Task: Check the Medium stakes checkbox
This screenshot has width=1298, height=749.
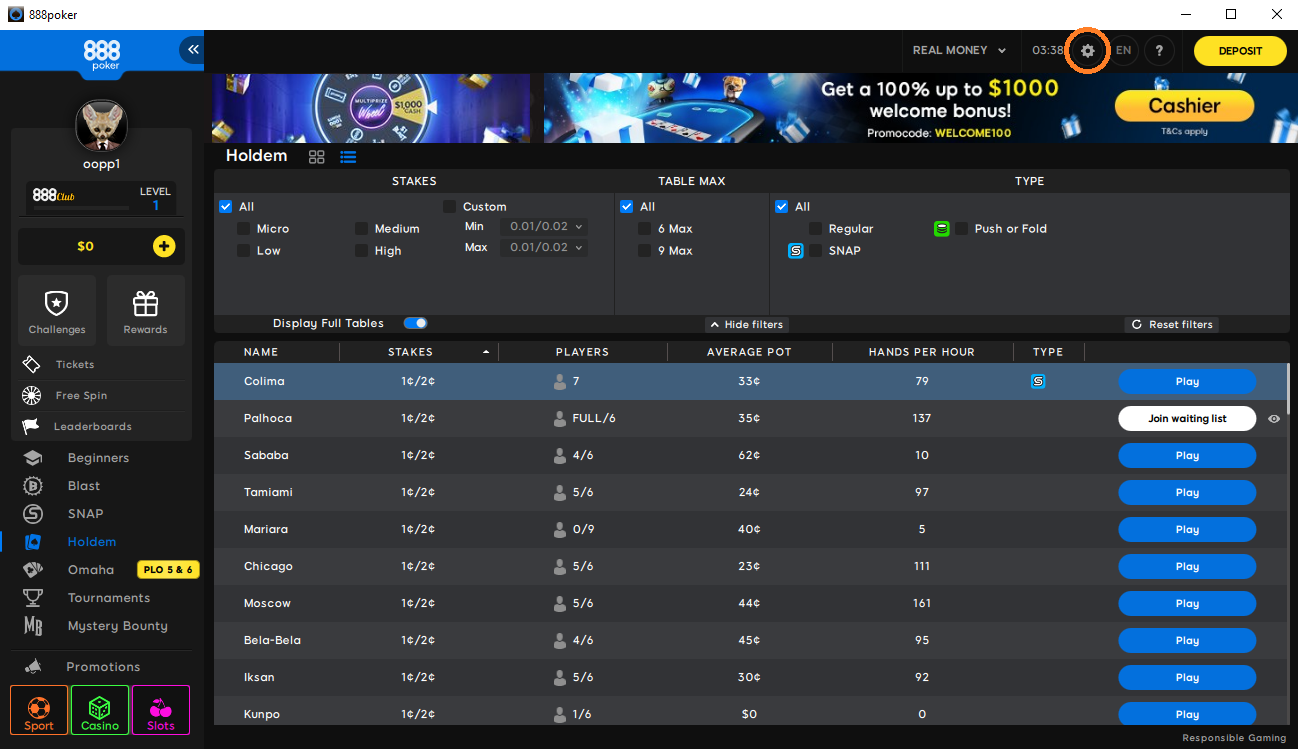Action: point(362,228)
